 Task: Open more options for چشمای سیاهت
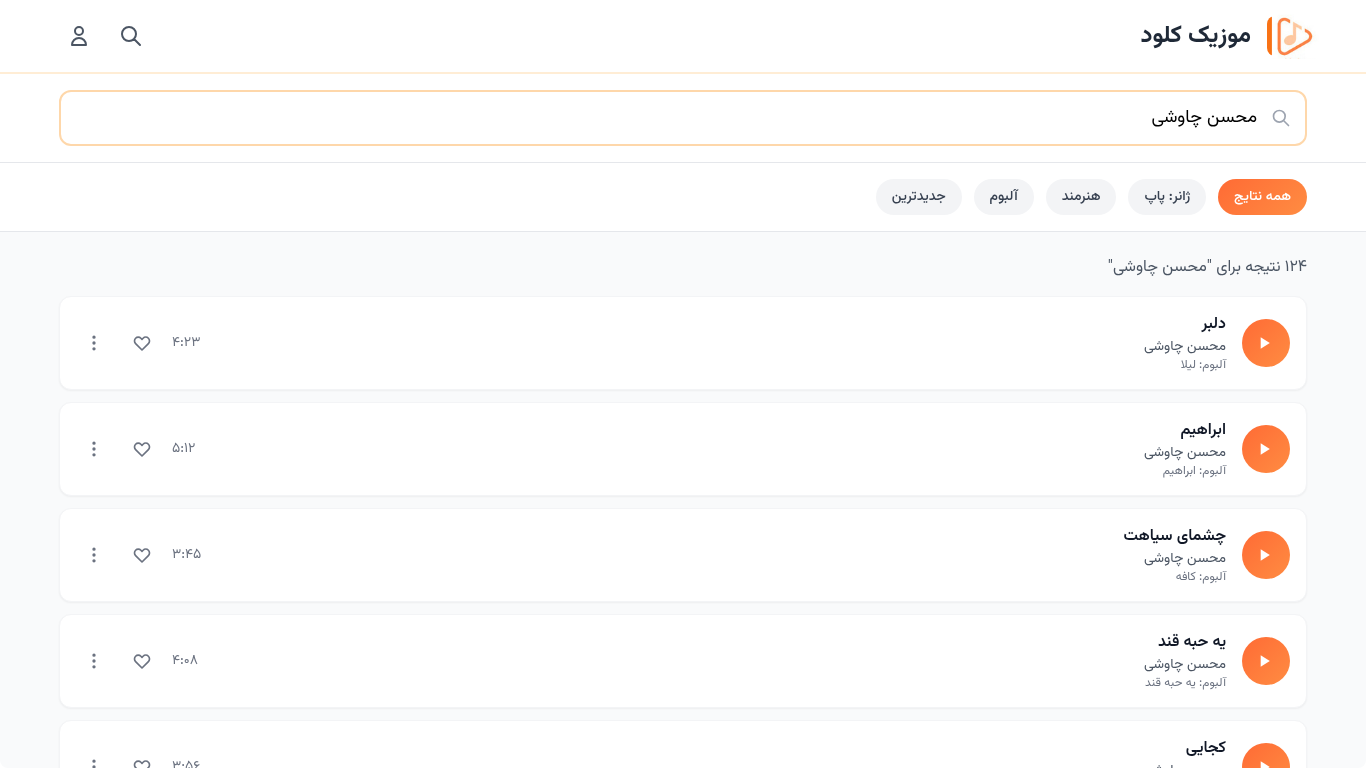[x=94, y=555]
